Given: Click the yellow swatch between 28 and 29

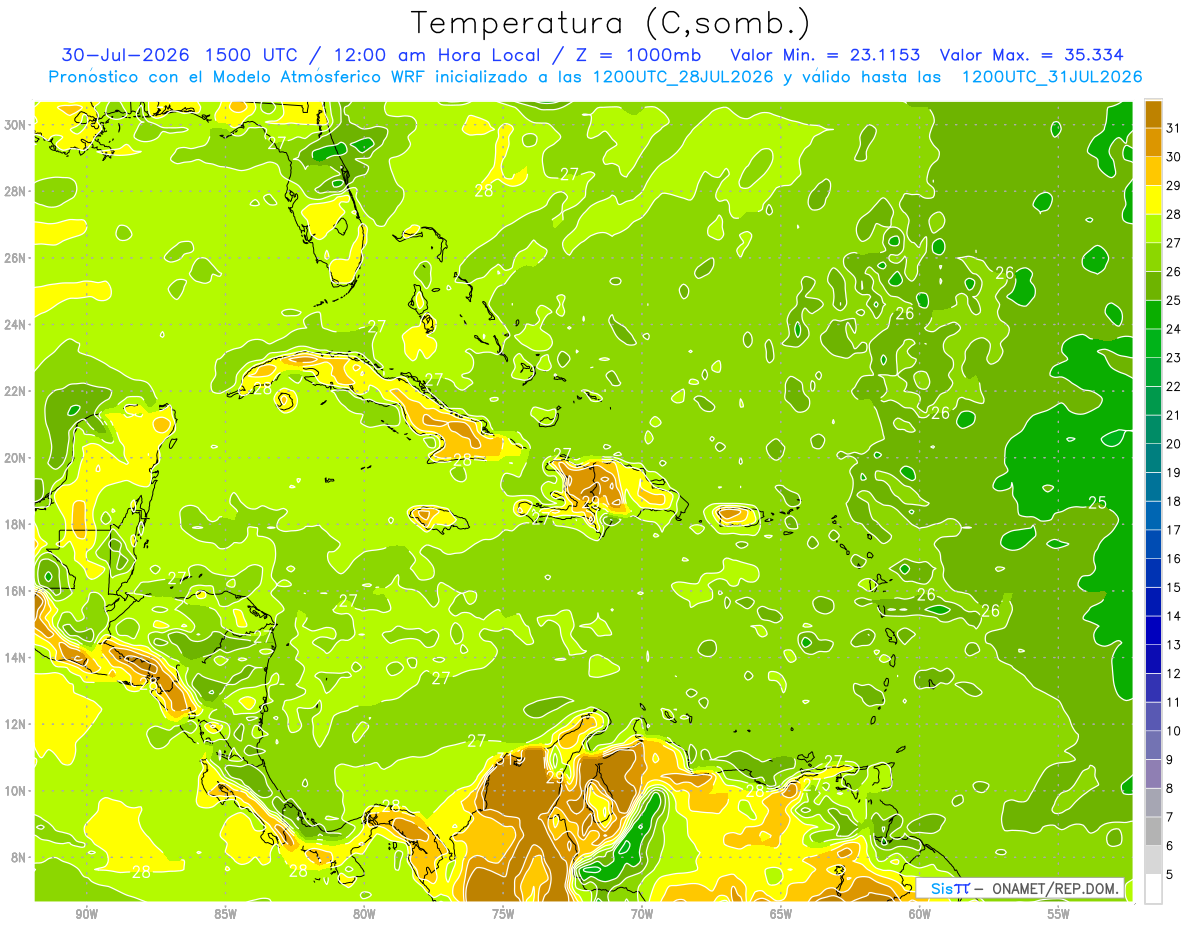Looking at the screenshot, I should (1153, 199).
